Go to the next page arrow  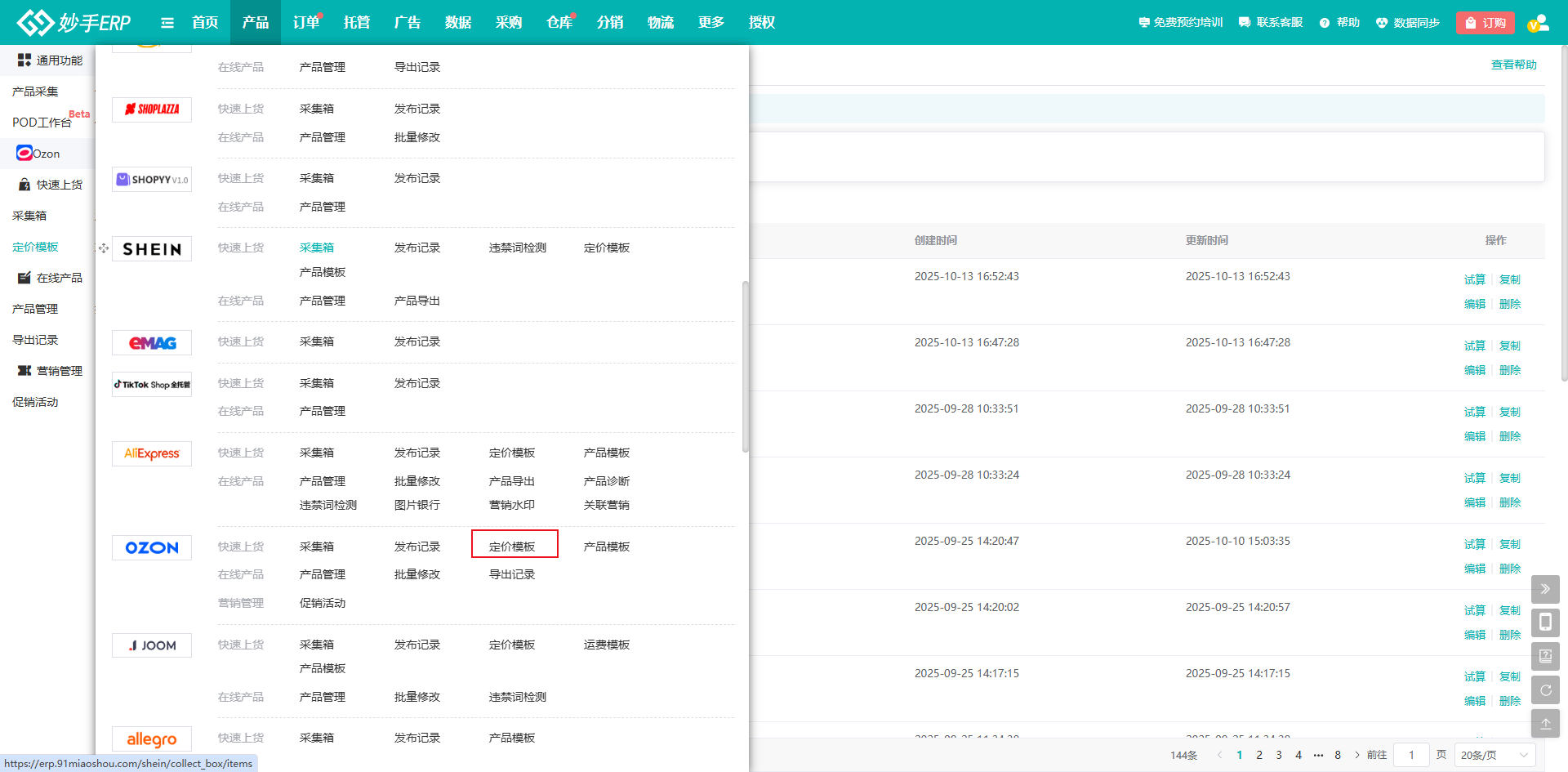click(x=1357, y=755)
